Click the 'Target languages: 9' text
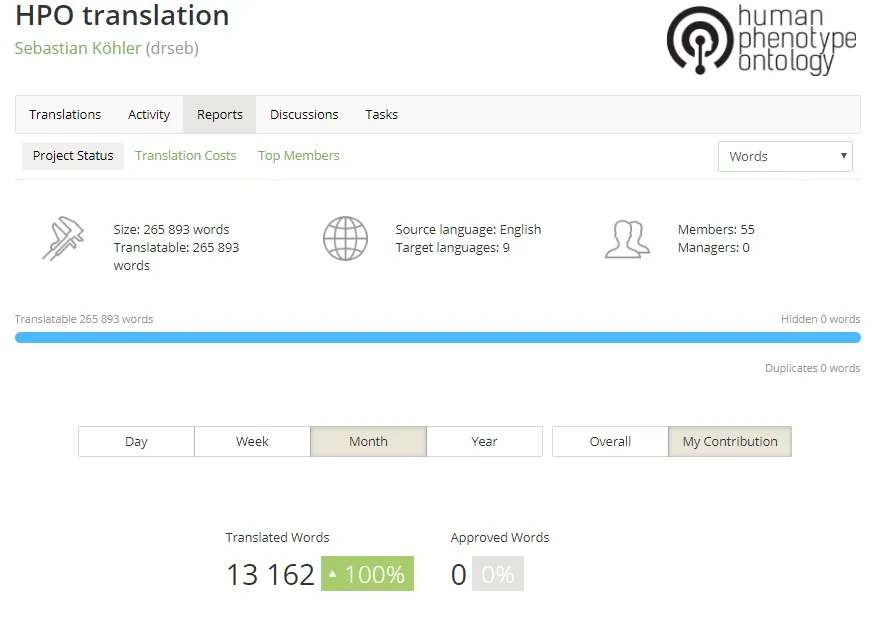 pos(452,248)
